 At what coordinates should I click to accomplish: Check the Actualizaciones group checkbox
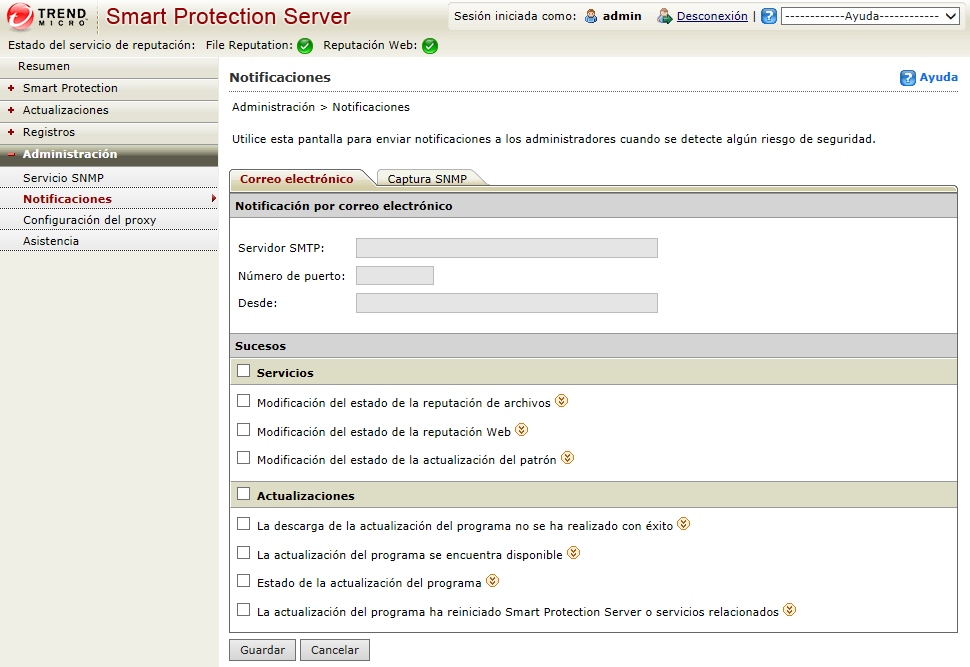(243, 494)
